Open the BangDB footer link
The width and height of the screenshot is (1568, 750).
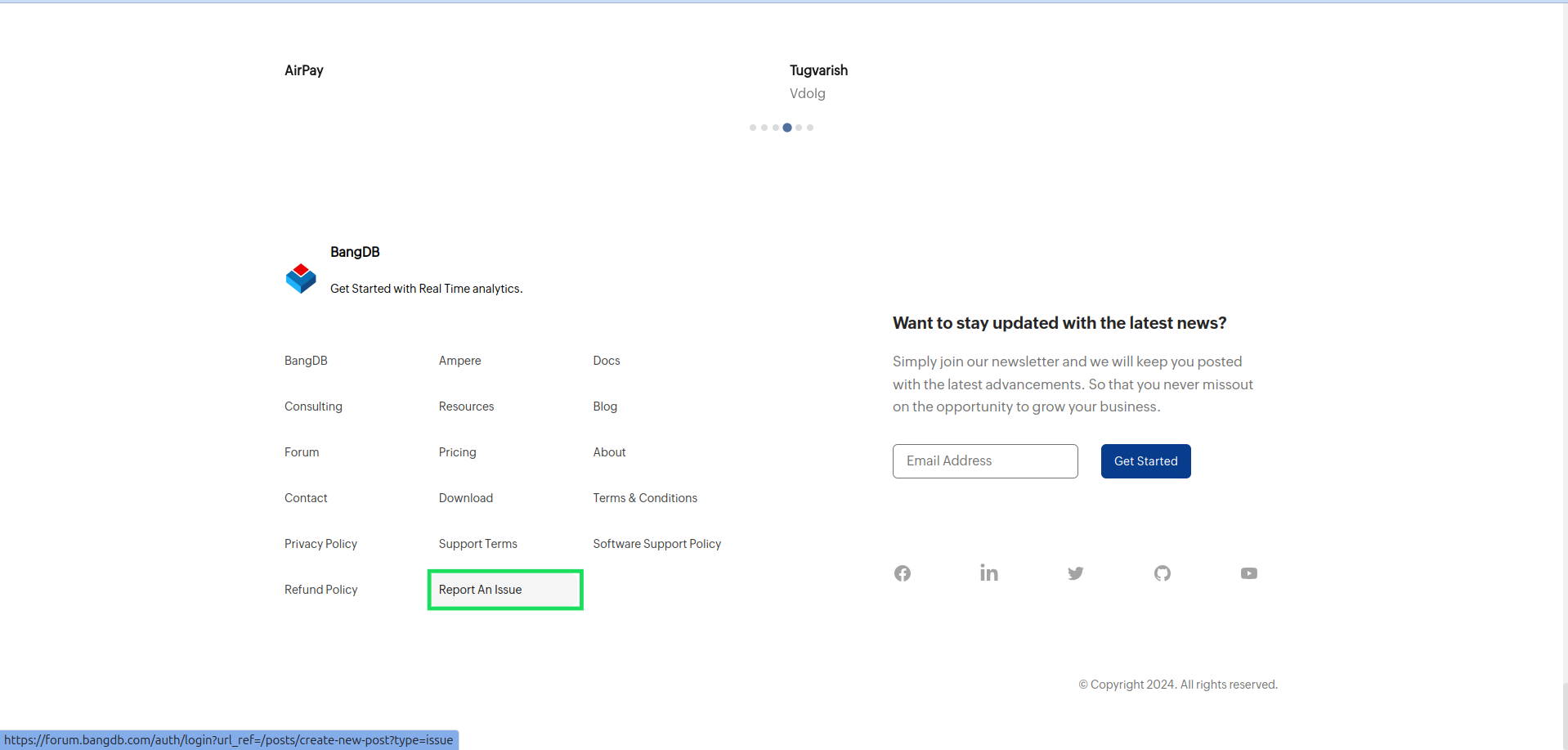tap(306, 361)
